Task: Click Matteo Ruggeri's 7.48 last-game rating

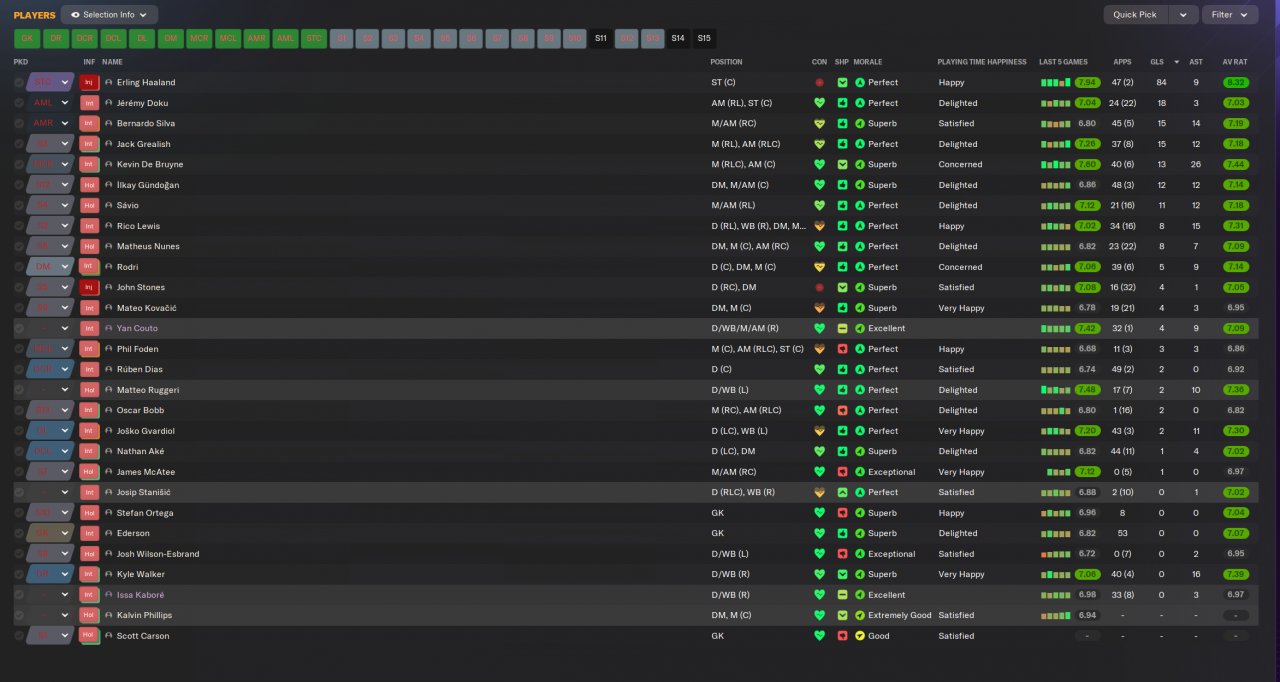Action: 1087,390
